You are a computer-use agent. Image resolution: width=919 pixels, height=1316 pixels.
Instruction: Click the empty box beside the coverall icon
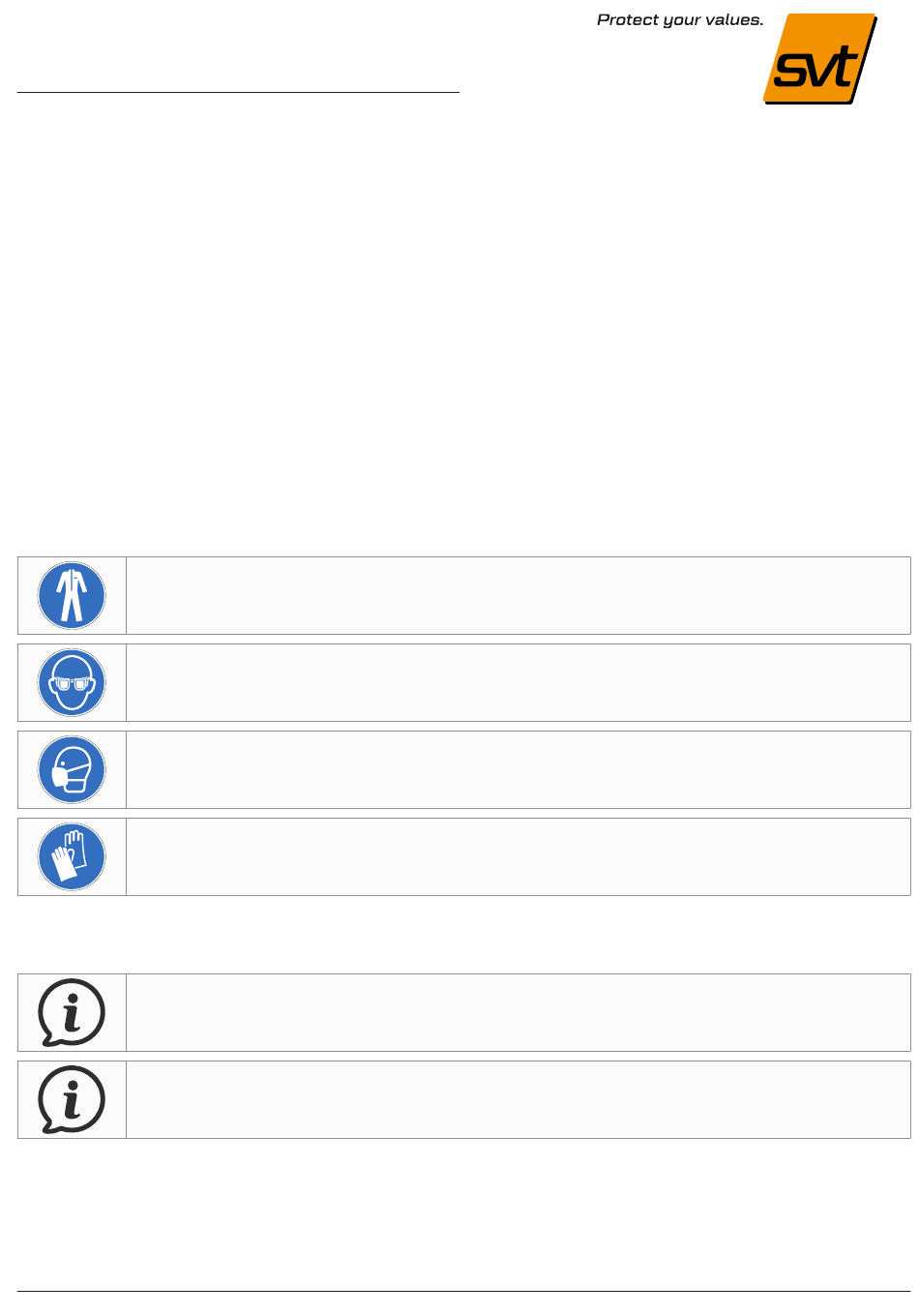coord(519,595)
